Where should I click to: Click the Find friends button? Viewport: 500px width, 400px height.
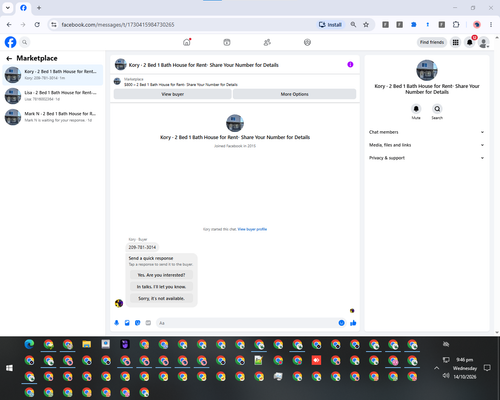coord(432,42)
